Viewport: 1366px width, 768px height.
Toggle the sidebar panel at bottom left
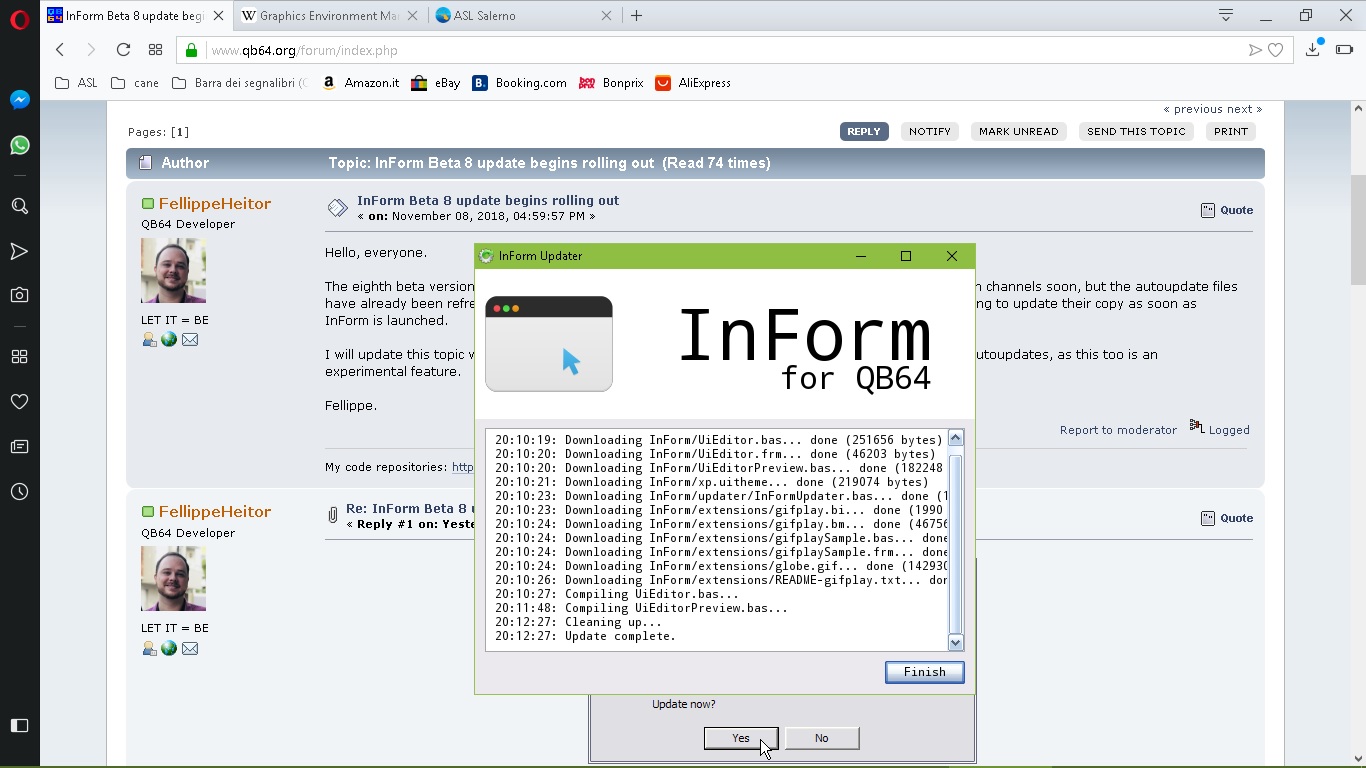(19, 725)
